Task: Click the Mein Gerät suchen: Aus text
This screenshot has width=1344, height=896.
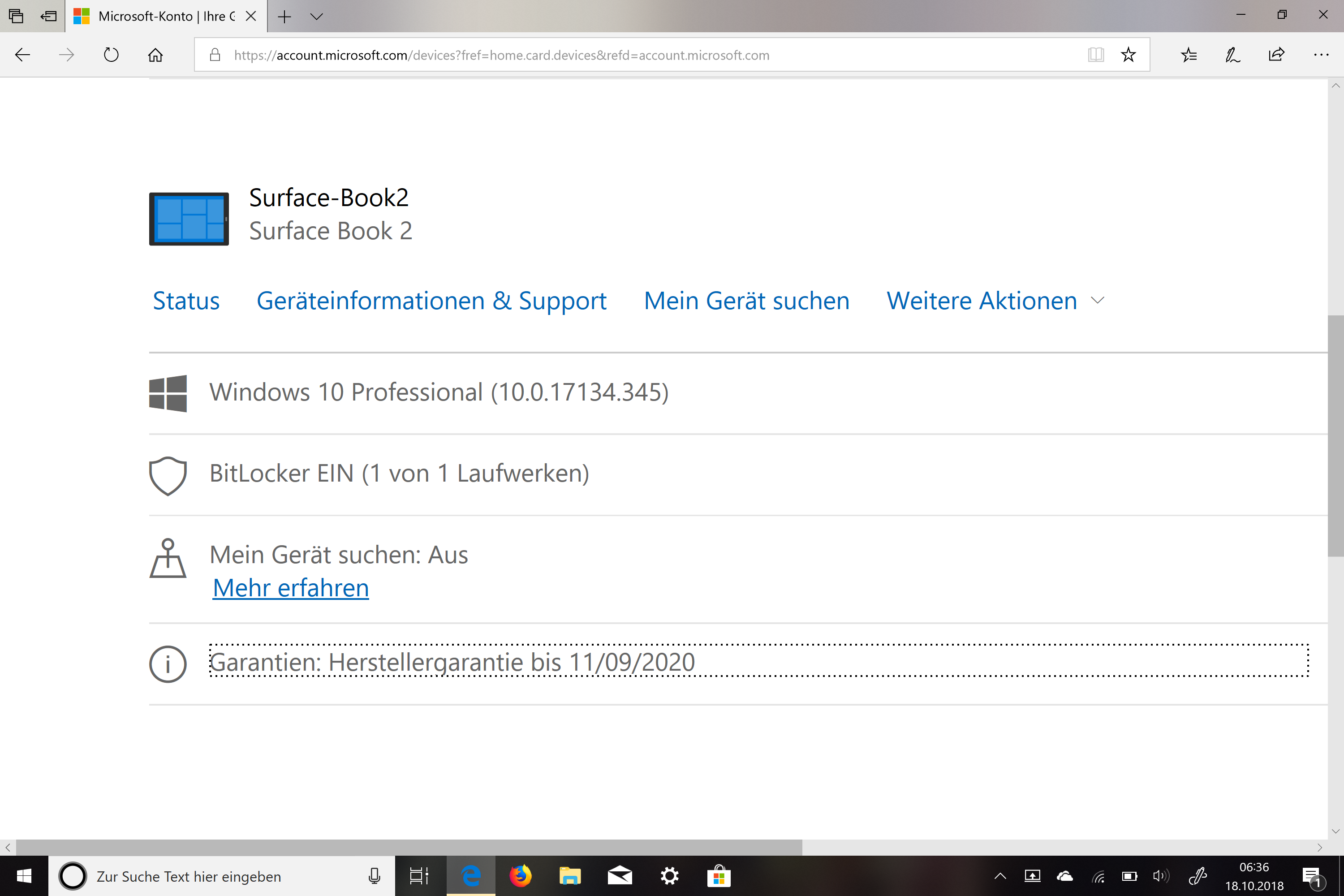Action: pyautogui.click(x=339, y=555)
